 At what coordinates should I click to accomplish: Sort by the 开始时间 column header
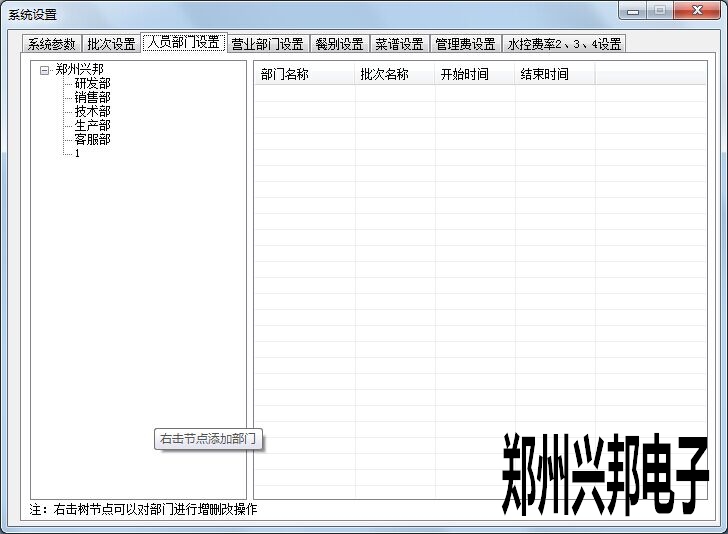475,74
